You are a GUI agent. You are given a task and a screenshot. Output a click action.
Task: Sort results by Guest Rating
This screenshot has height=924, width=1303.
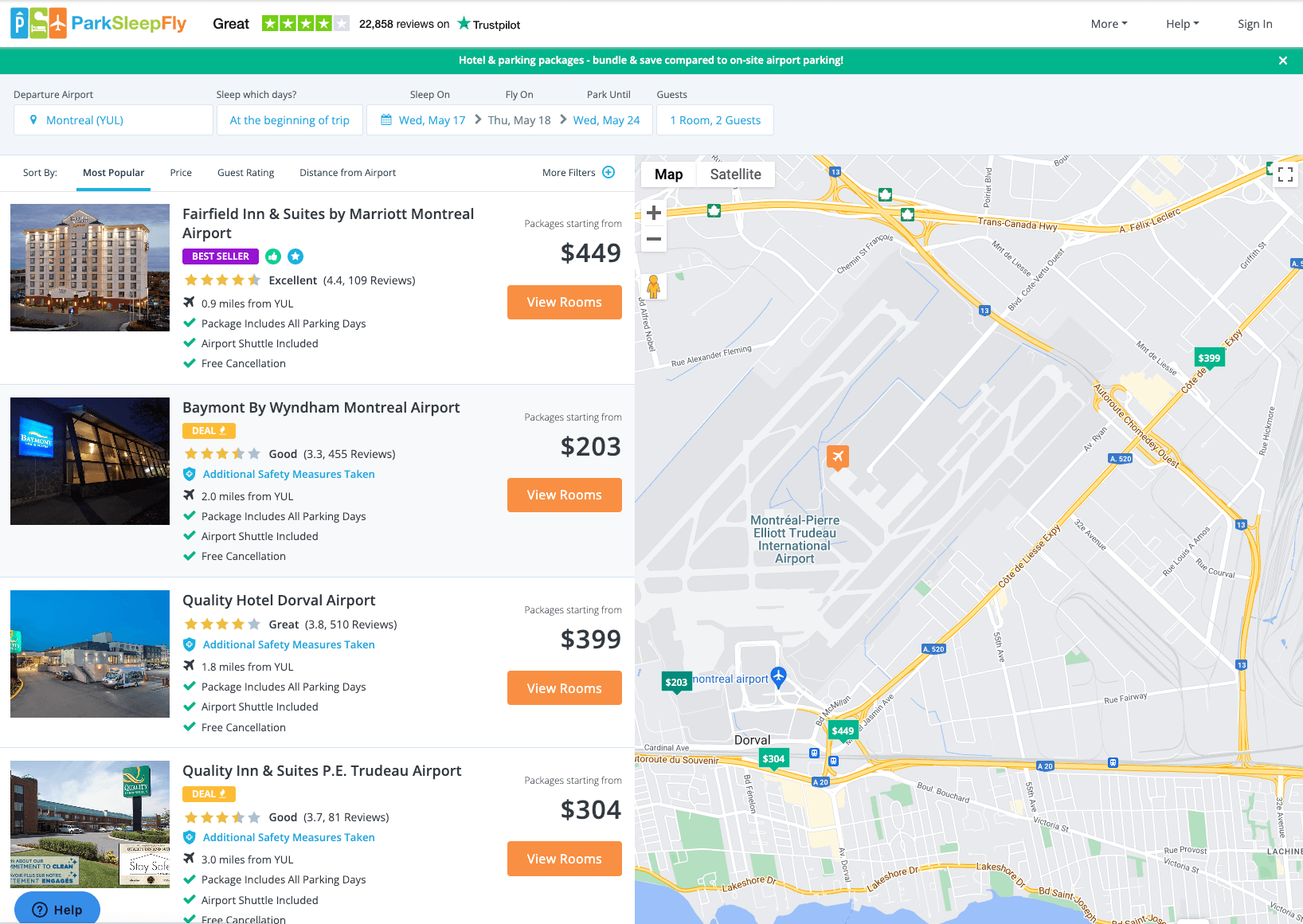[245, 173]
